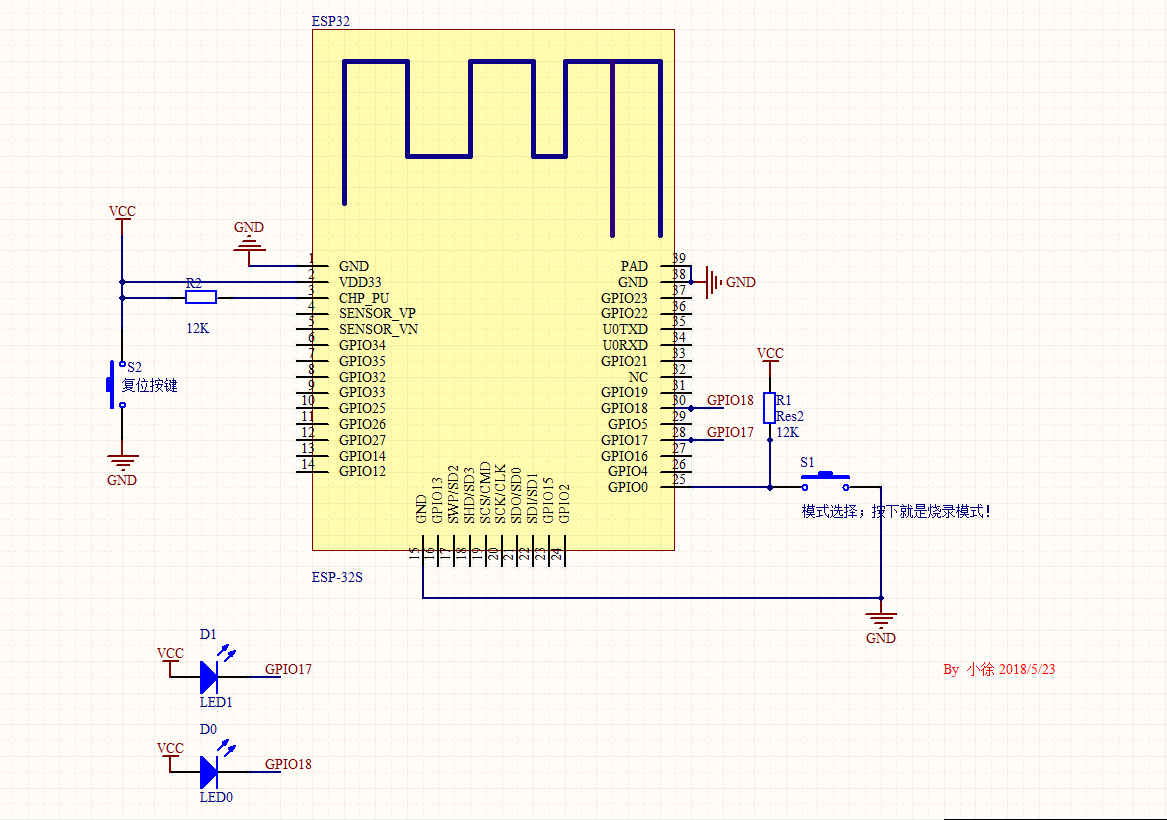Select the 复位按键 label
This screenshot has height=820, width=1167.
pyautogui.click(x=150, y=385)
